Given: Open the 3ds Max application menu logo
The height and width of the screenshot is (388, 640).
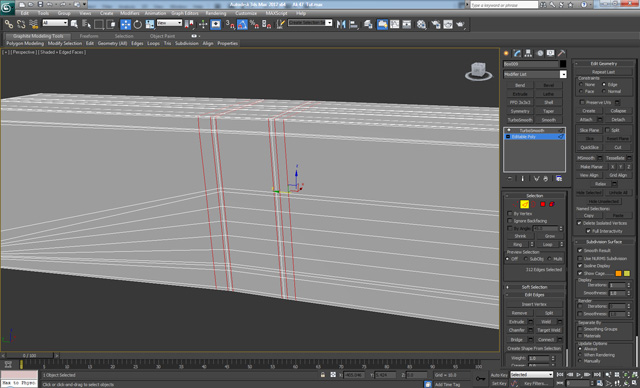Looking at the screenshot, I should (x=7, y=8).
